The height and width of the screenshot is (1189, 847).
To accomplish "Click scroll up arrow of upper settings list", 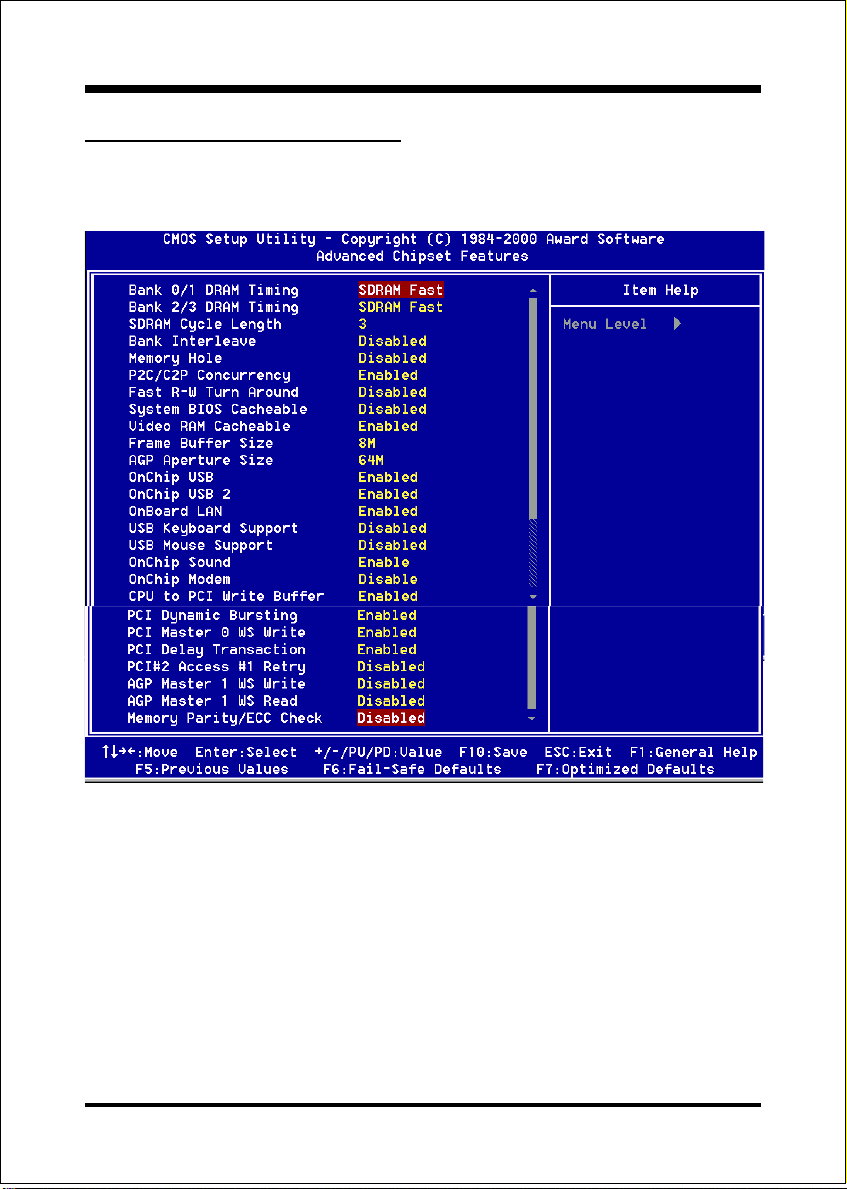I will [533, 290].
